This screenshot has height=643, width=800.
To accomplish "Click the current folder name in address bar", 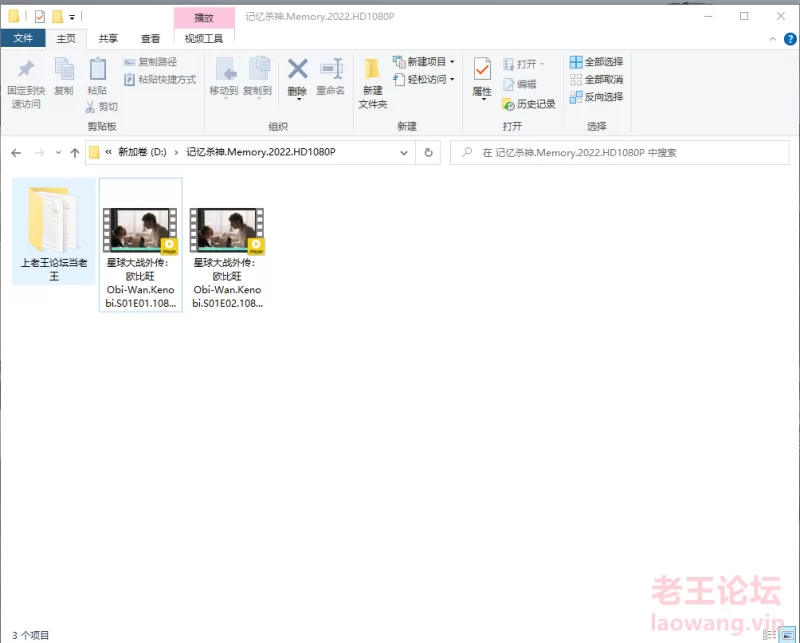I will point(261,152).
